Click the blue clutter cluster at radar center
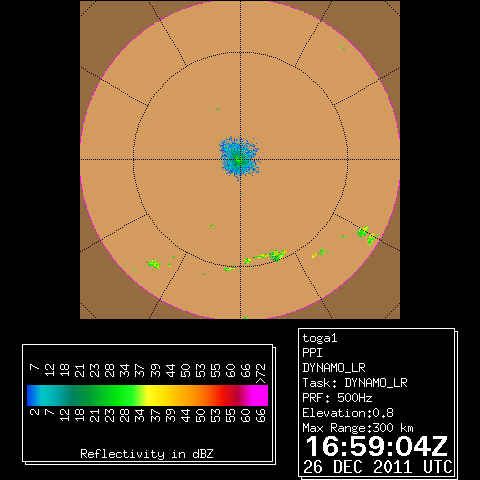The height and width of the screenshot is (480, 480). click(239, 157)
